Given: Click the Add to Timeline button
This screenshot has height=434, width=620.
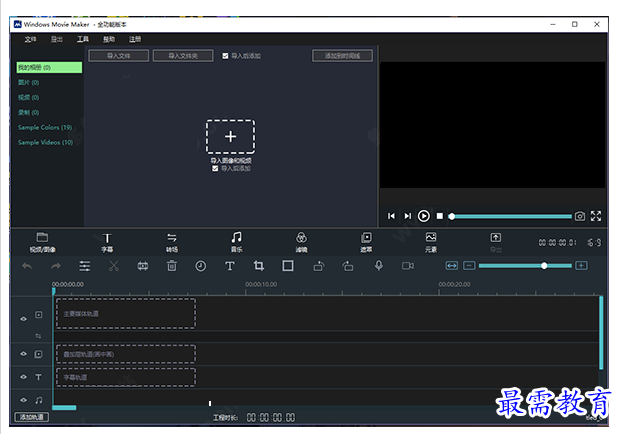Looking at the screenshot, I should click(342, 56).
